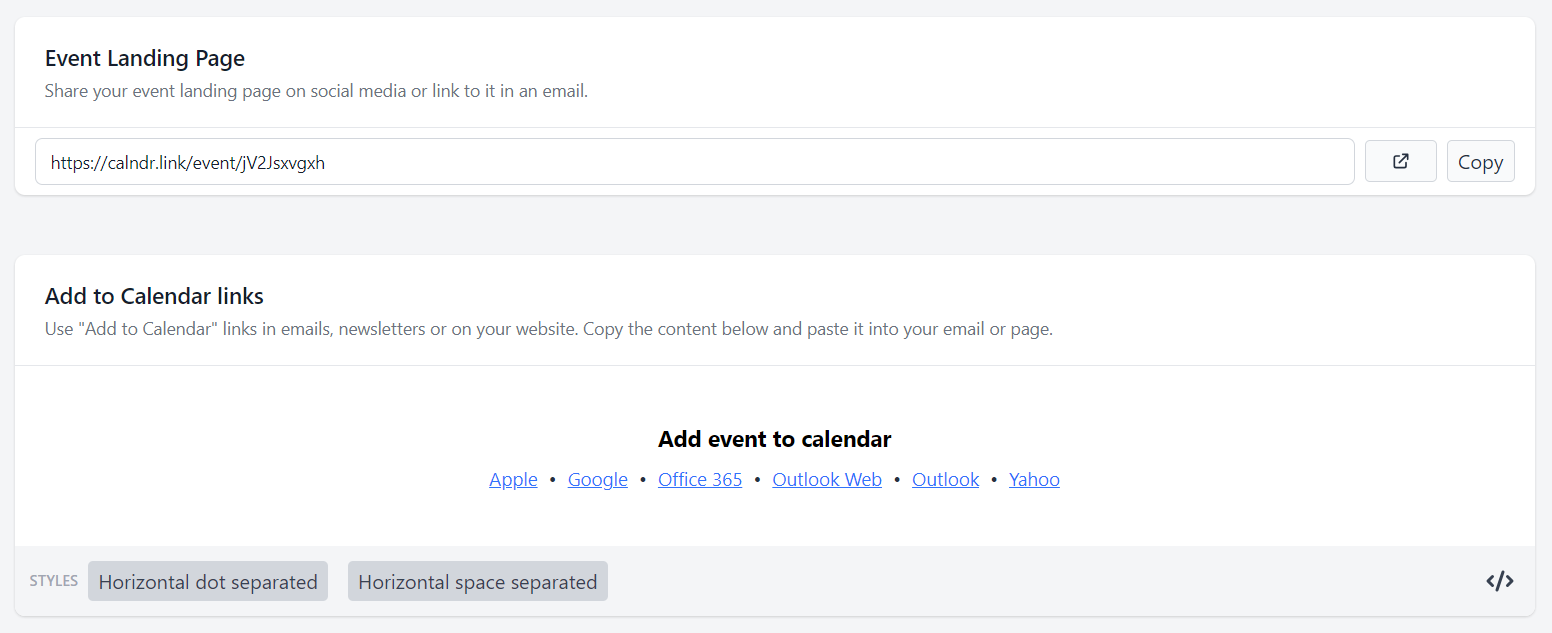
Task: Open the Yahoo calendar option
Action: tap(1034, 479)
